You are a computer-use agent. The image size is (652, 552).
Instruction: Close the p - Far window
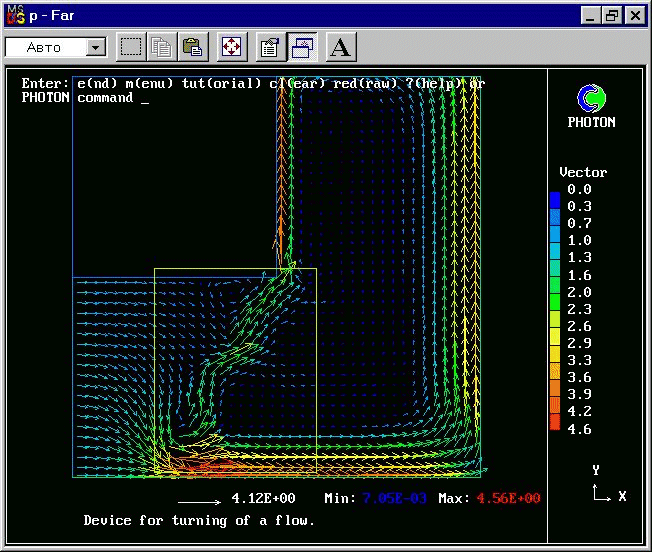tap(635, 16)
